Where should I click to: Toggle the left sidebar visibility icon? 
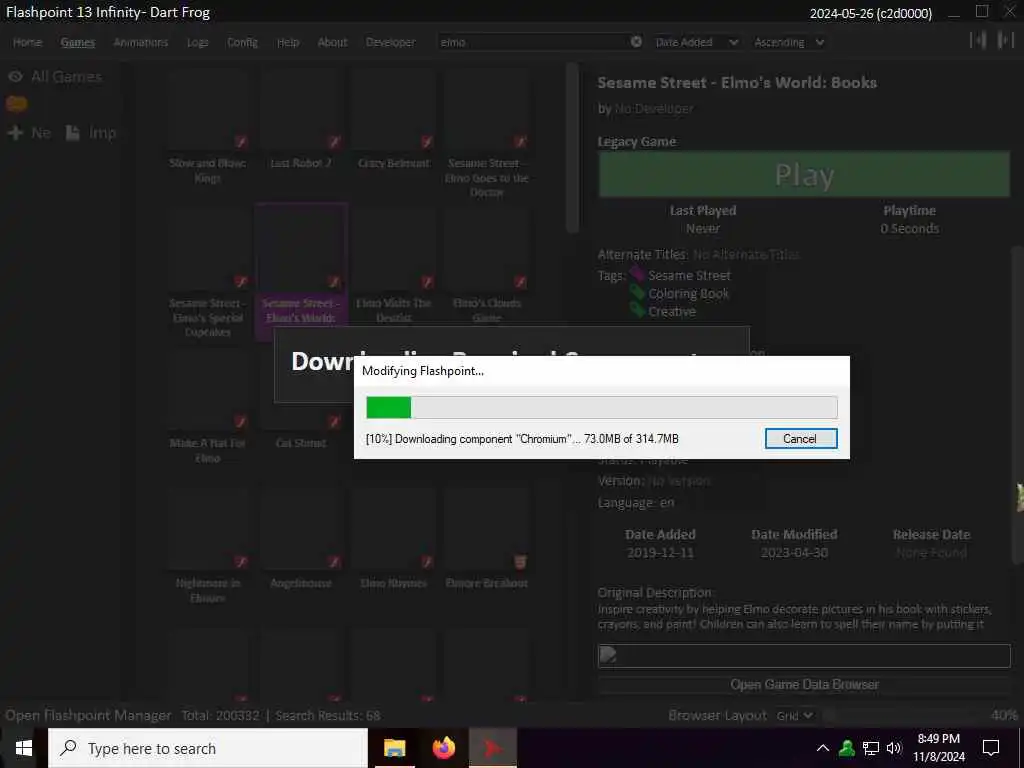(x=978, y=40)
